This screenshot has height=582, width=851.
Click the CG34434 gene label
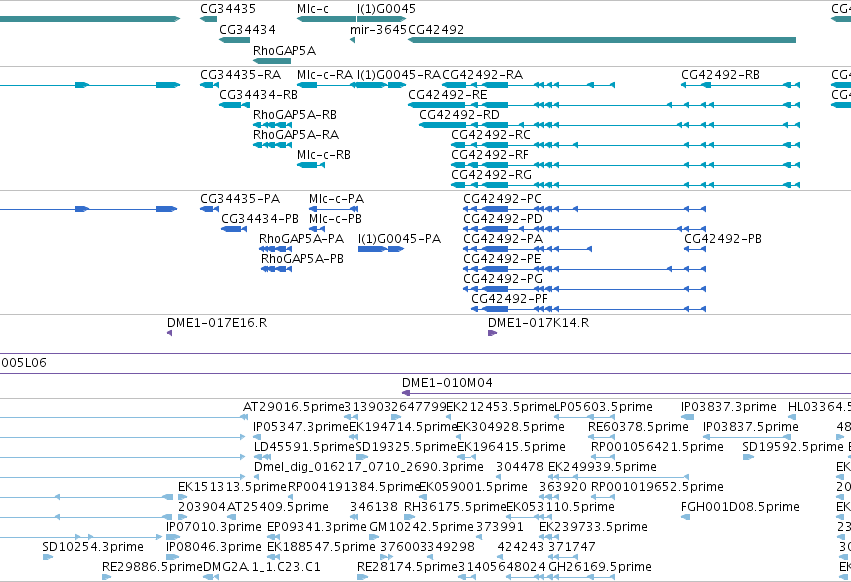(x=247, y=29)
